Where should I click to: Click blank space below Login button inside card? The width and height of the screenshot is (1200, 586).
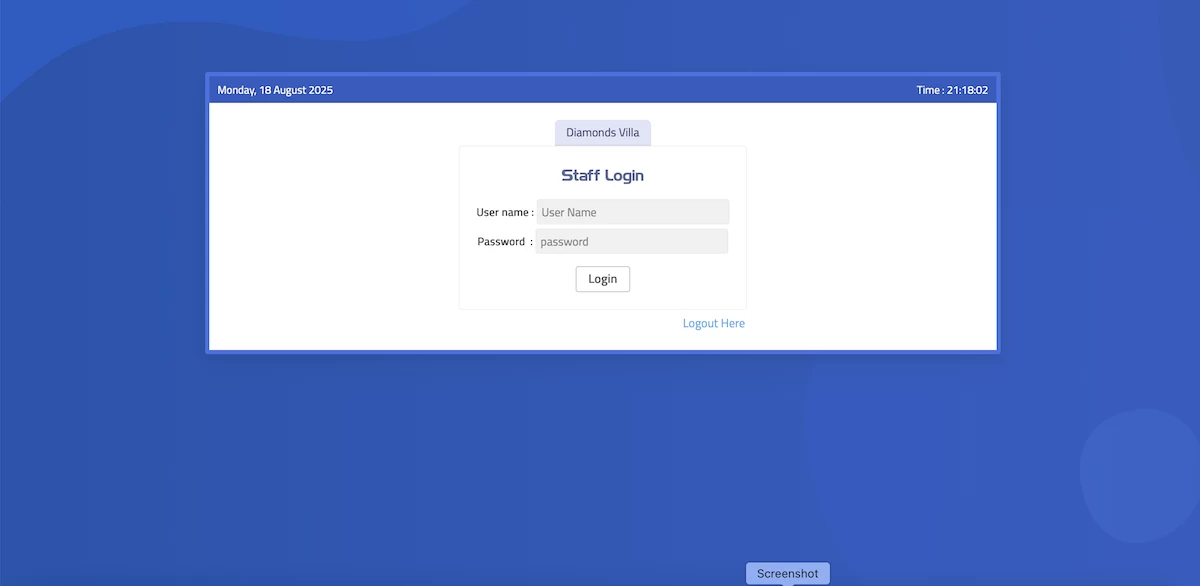(x=602, y=300)
